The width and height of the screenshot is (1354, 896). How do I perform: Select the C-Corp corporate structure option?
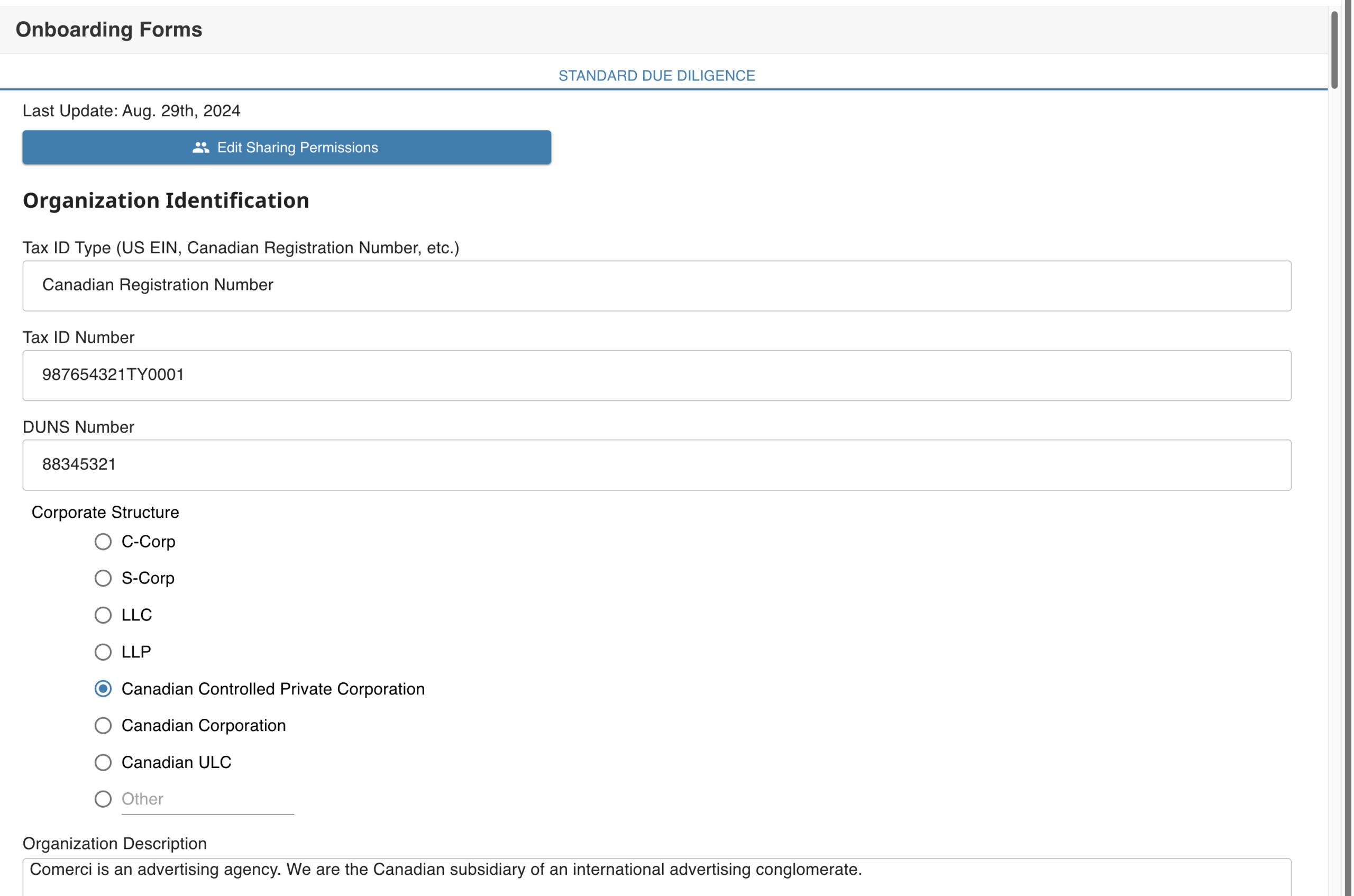103,542
